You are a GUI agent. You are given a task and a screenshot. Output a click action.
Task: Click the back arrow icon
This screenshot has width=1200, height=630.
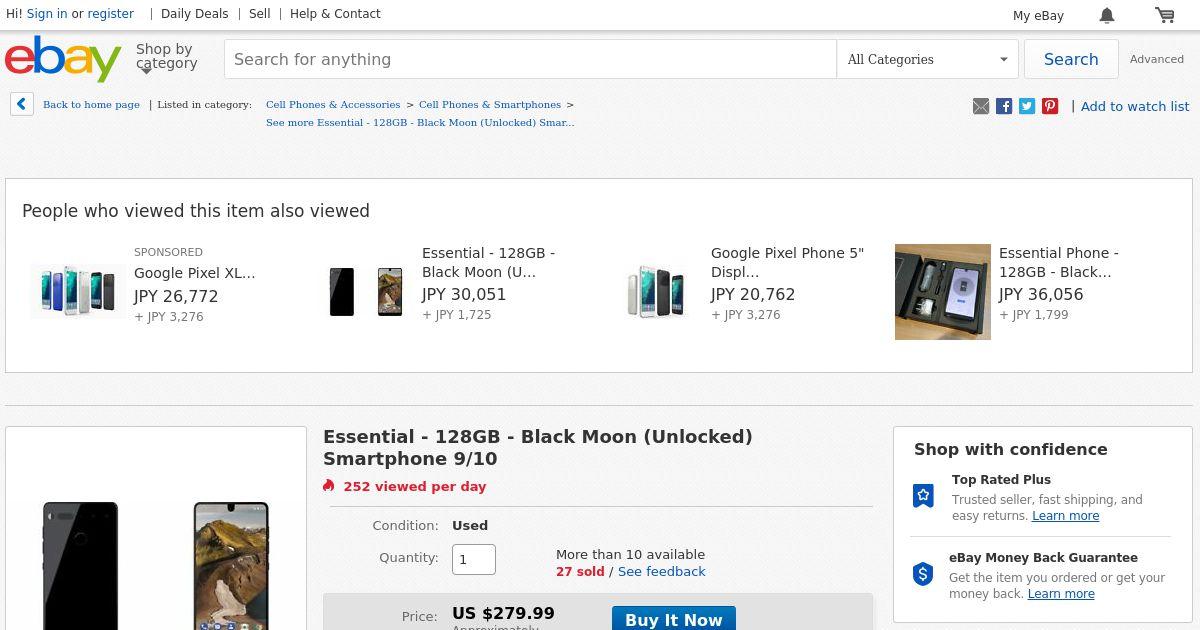click(22, 104)
